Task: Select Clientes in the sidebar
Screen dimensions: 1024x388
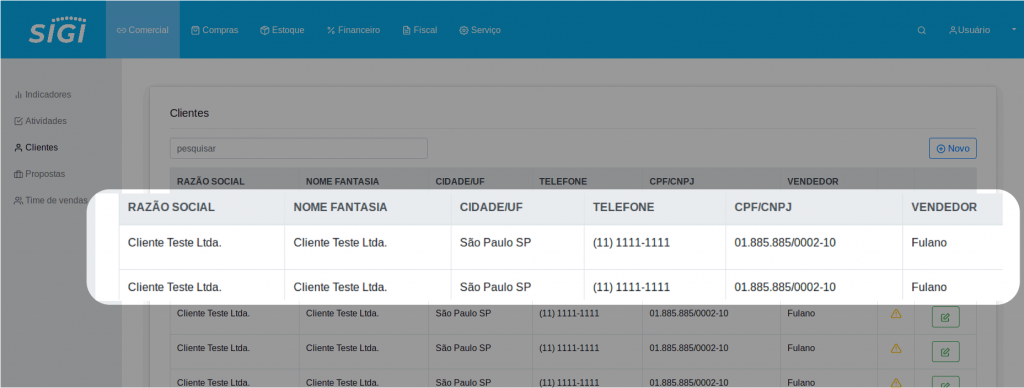Action: coord(36,148)
